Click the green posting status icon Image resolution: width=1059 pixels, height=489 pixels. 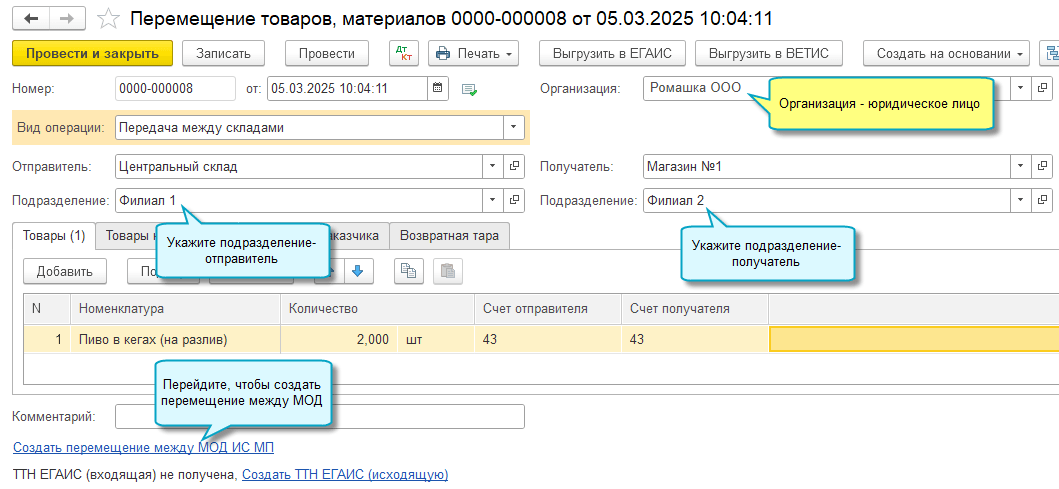[469, 90]
